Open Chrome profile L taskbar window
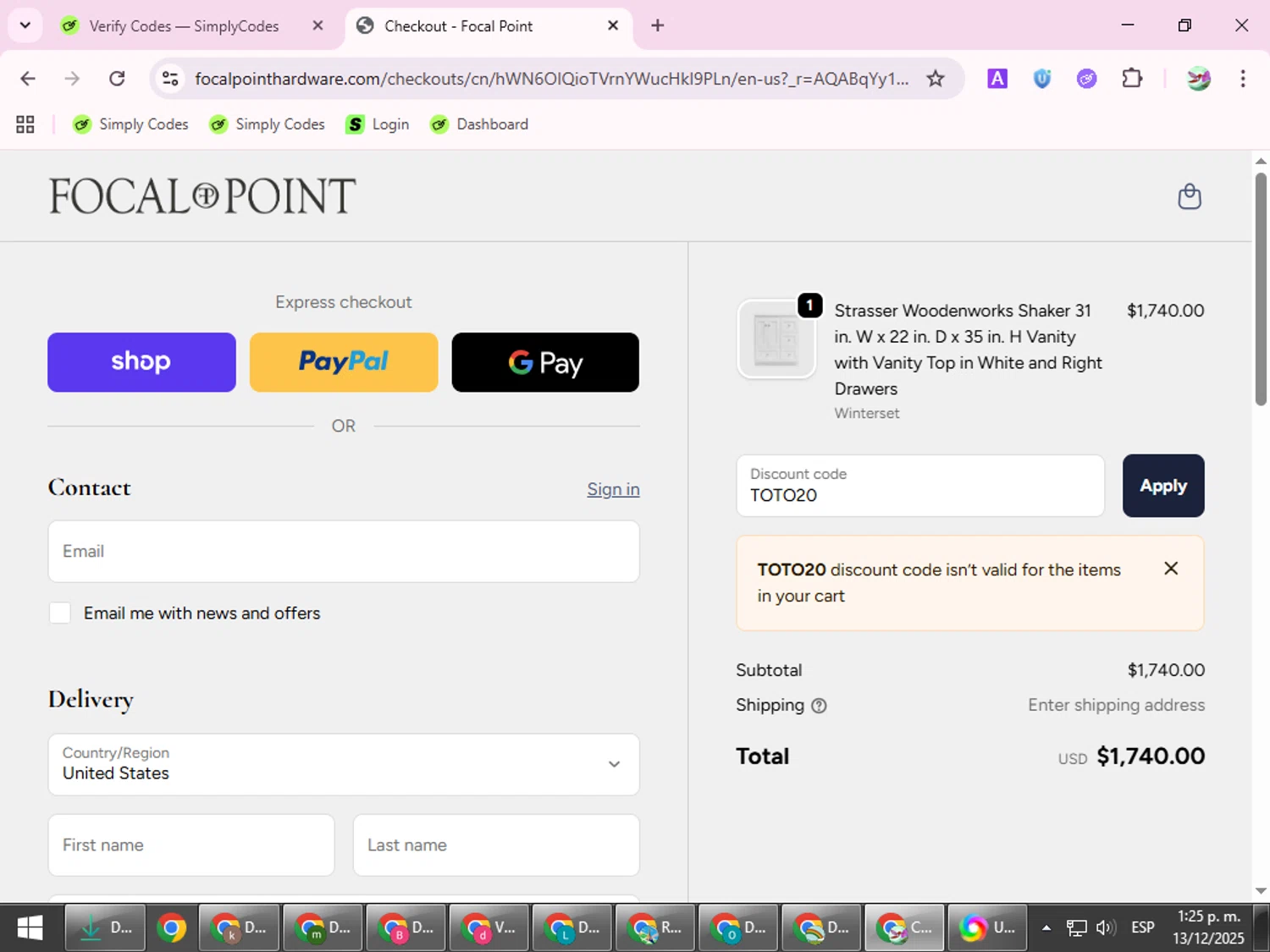This screenshot has height=952, width=1270. coord(571,927)
